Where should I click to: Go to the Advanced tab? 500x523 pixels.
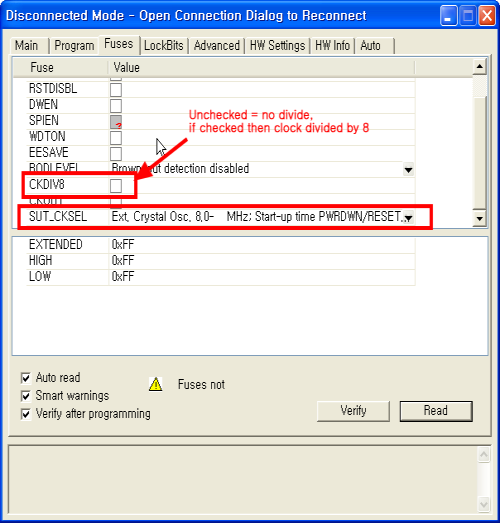pos(217,45)
